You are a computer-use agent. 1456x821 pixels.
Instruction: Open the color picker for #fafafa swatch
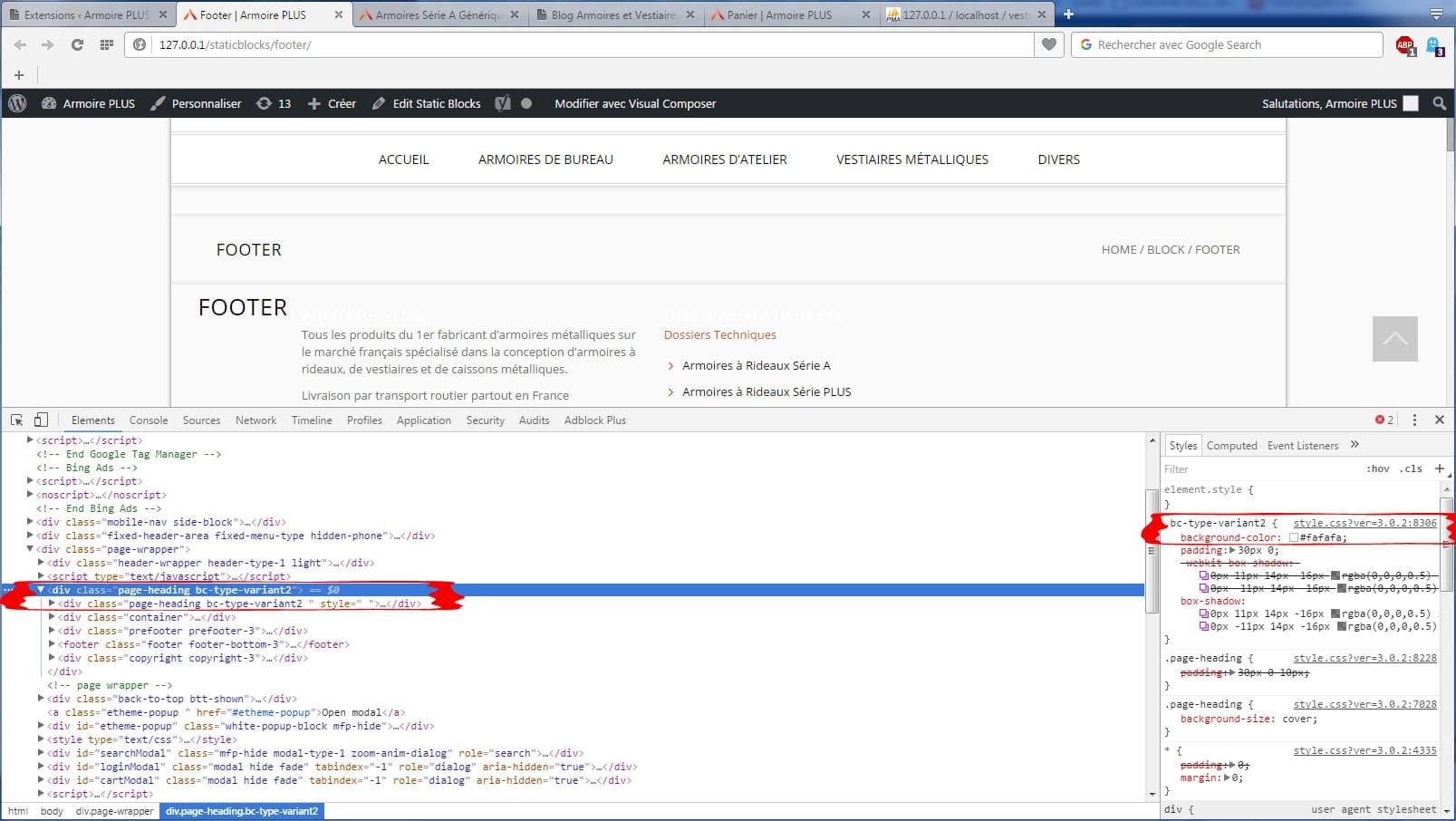click(x=1293, y=537)
